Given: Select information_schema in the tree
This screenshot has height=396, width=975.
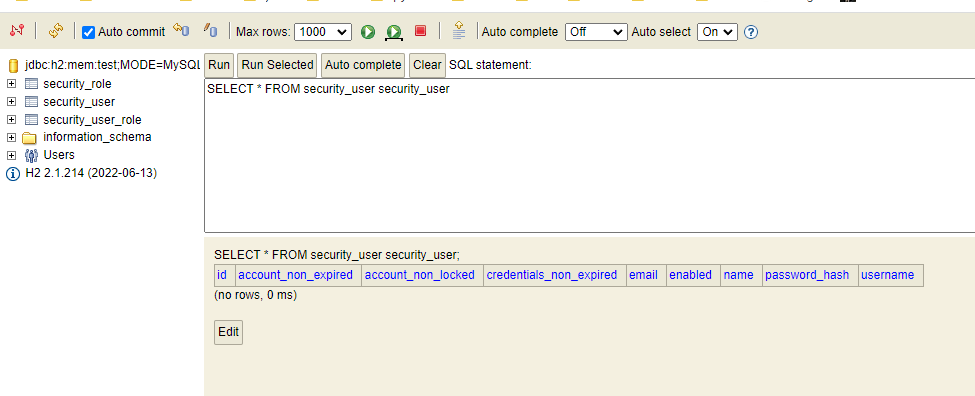Looking at the screenshot, I should coord(97,137).
